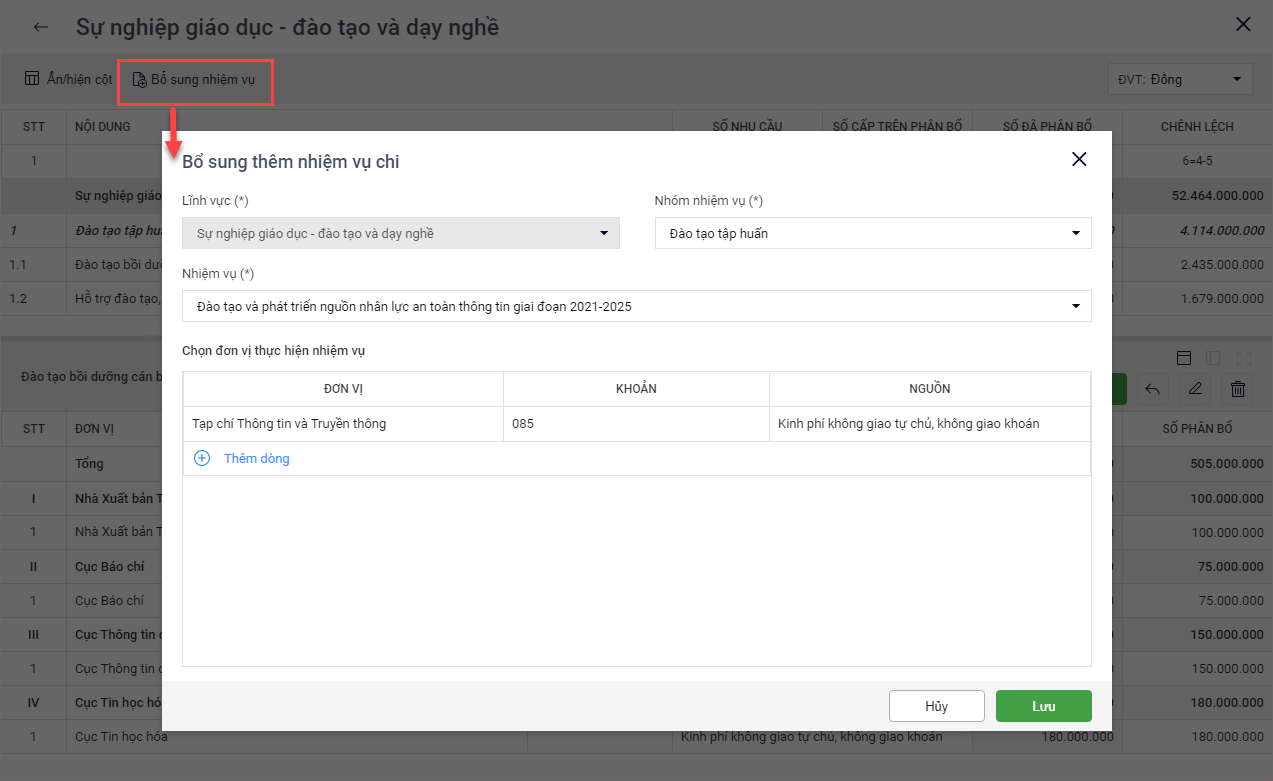Click the fullscreen expand panel icon
The width and height of the screenshot is (1273, 781).
pos(1243,358)
